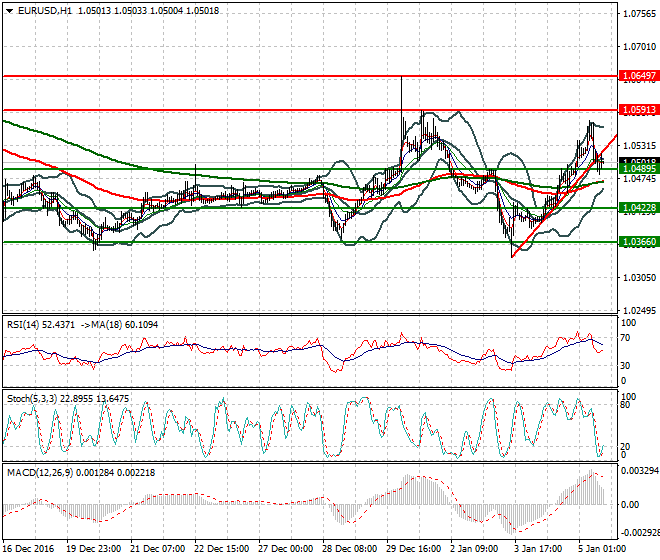Select the green 1.04228 support level label
This screenshot has height=560, width=660.
click(x=639, y=208)
